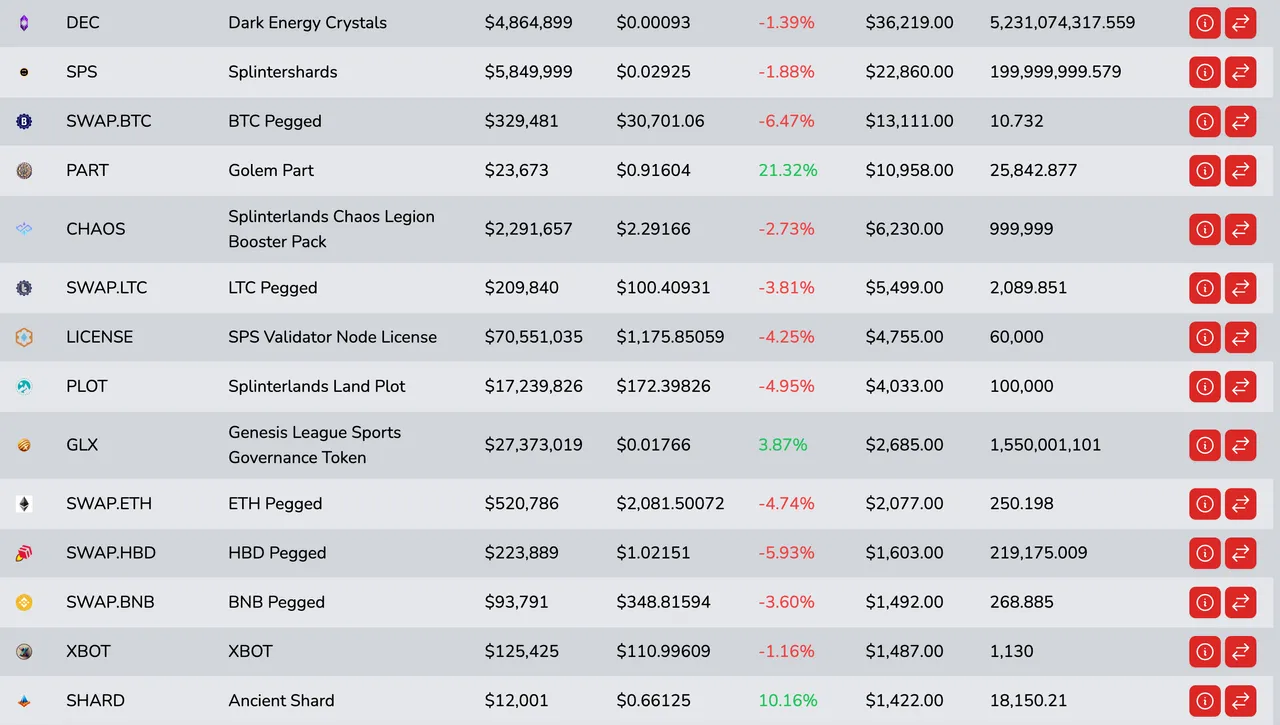
Task: Open info for the DEC token
Action: click(x=1205, y=22)
